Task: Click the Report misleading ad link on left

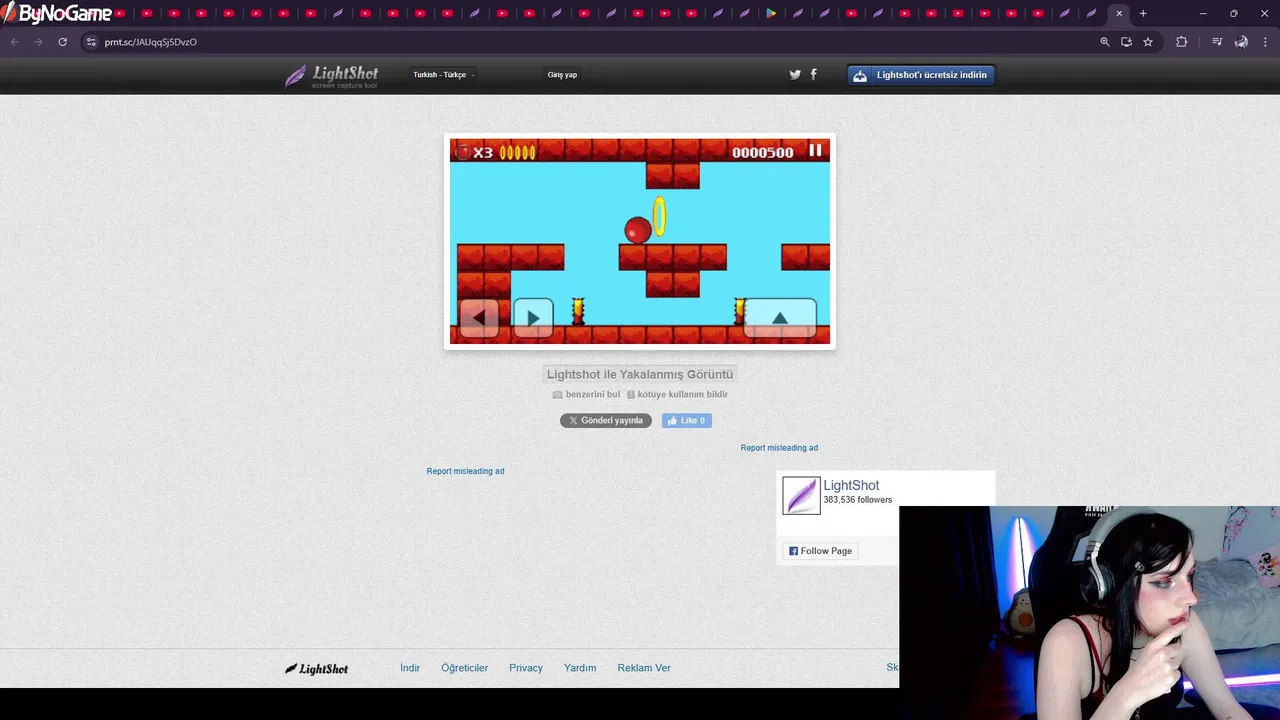Action: [465, 471]
